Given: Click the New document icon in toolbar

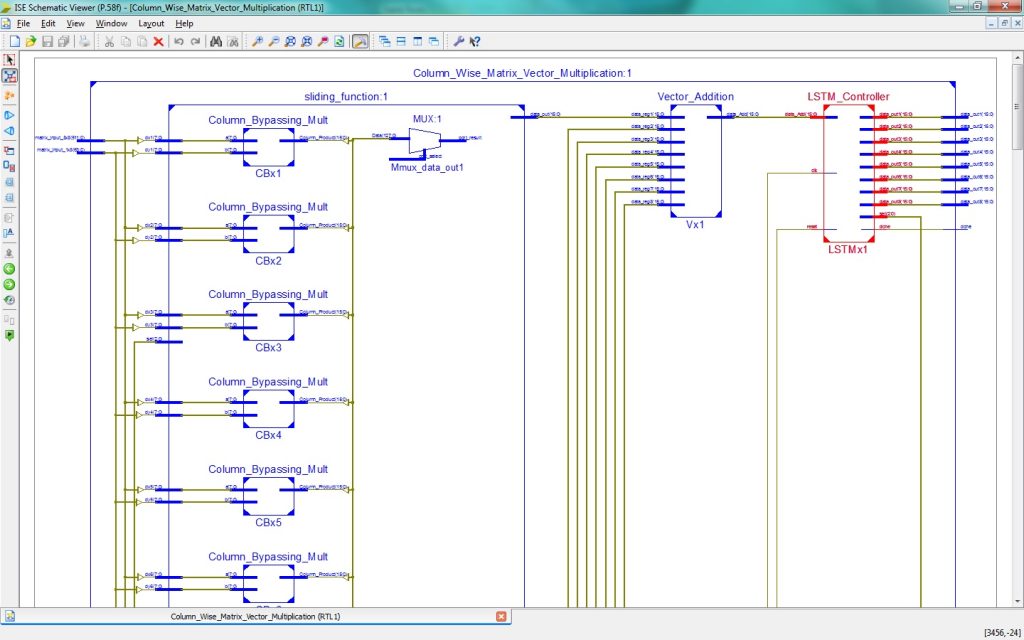Looking at the screenshot, I should click(x=14, y=42).
